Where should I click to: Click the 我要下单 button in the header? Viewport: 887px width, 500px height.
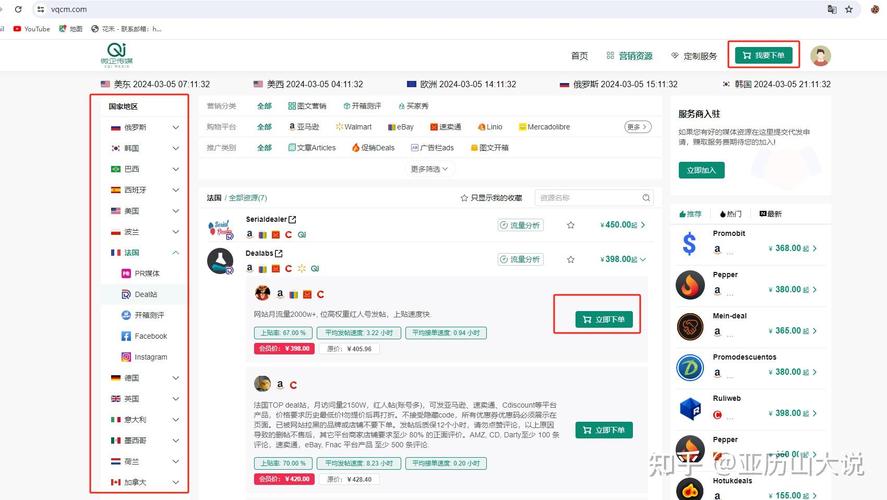[x=763, y=55]
